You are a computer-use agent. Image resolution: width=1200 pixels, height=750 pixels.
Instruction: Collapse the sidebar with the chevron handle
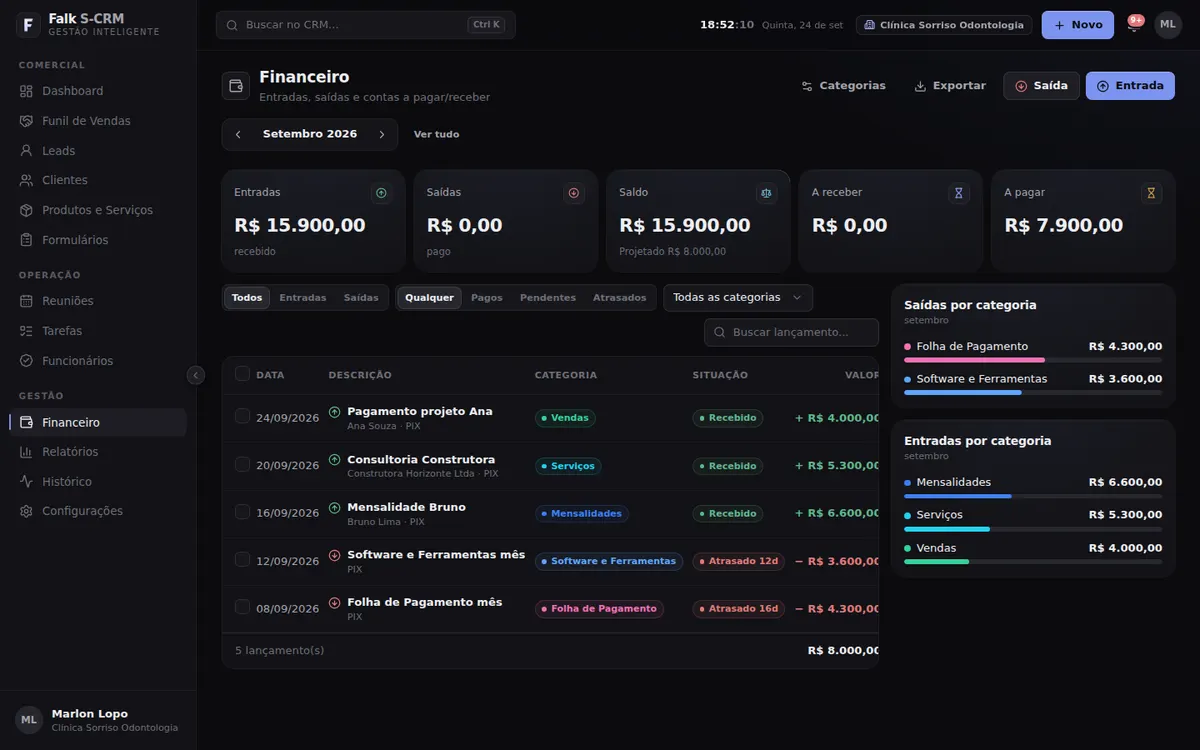pyautogui.click(x=196, y=375)
